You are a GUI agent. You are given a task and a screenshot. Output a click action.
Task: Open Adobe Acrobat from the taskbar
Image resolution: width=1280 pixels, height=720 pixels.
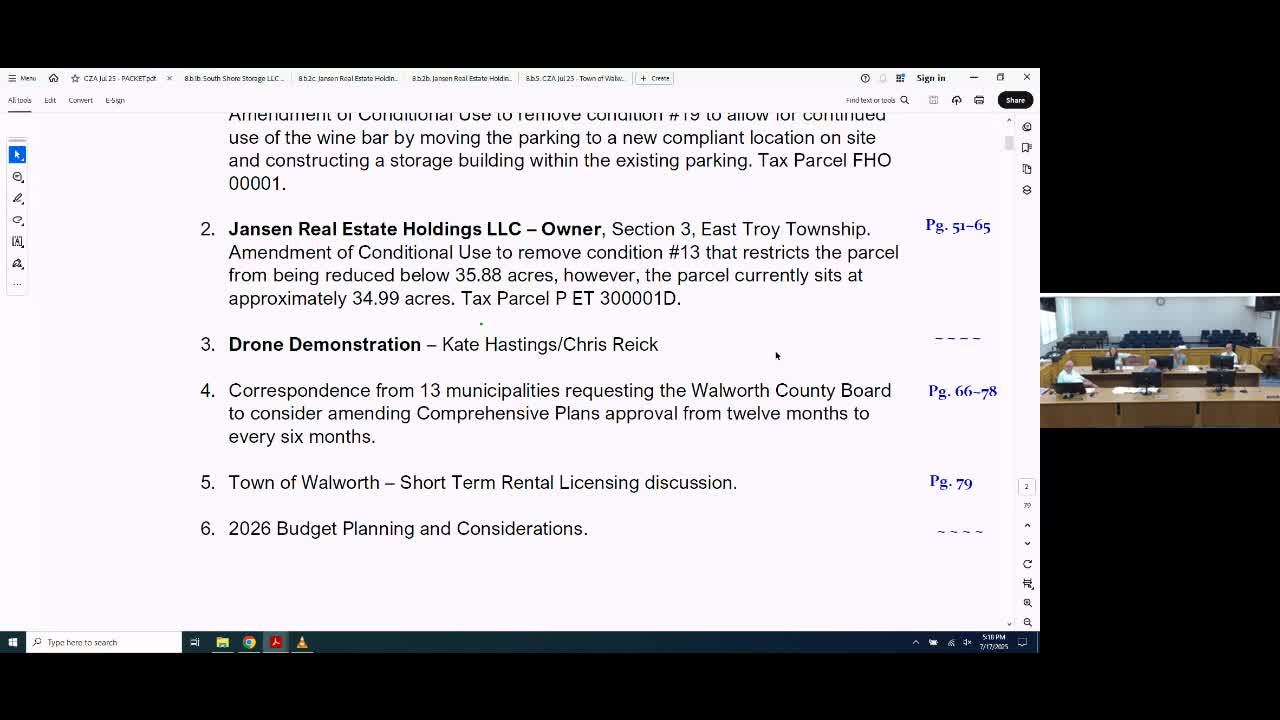[276, 642]
